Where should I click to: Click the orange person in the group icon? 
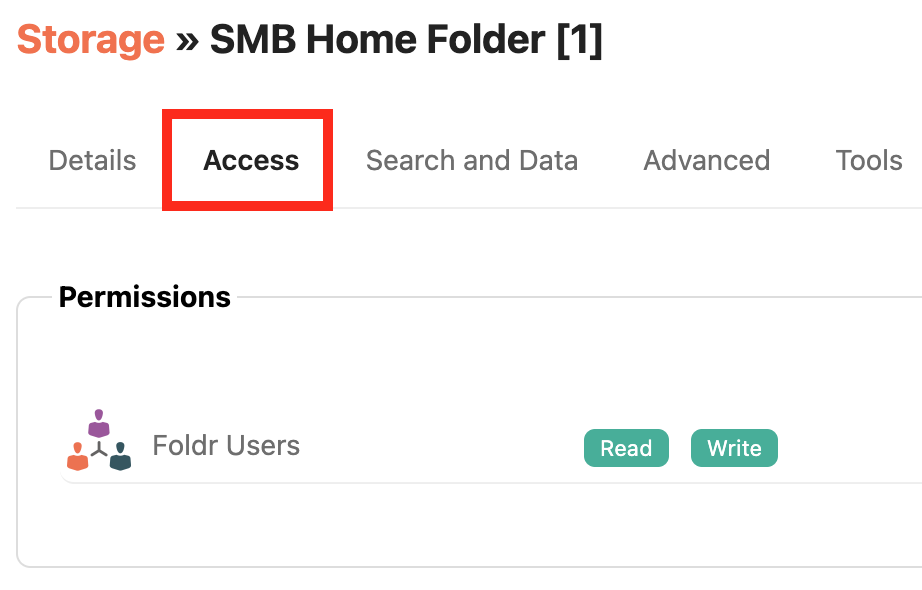[77, 456]
